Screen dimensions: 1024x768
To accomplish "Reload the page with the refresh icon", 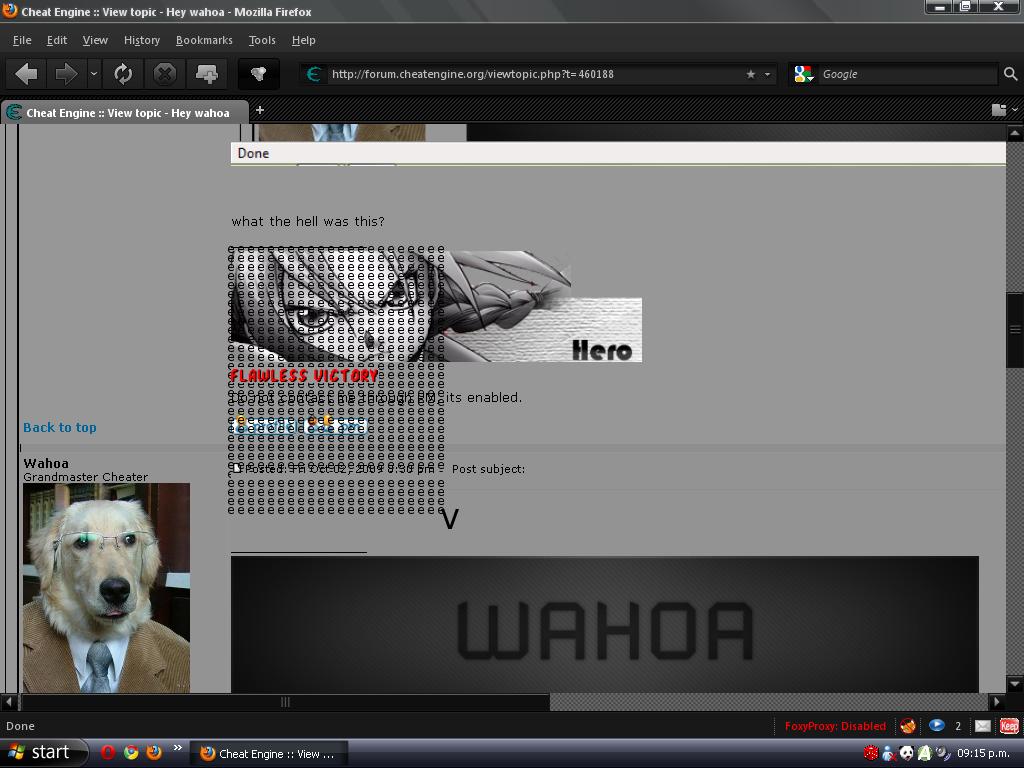I will pos(123,74).
